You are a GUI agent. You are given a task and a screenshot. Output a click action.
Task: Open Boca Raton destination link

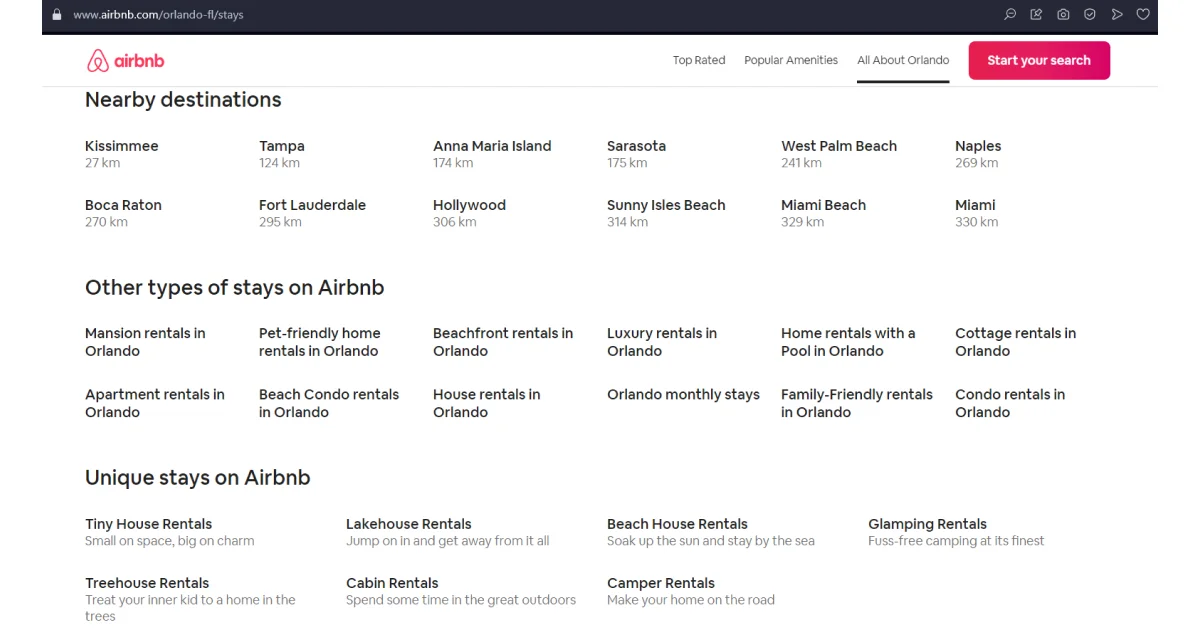[x=123, y=213]
